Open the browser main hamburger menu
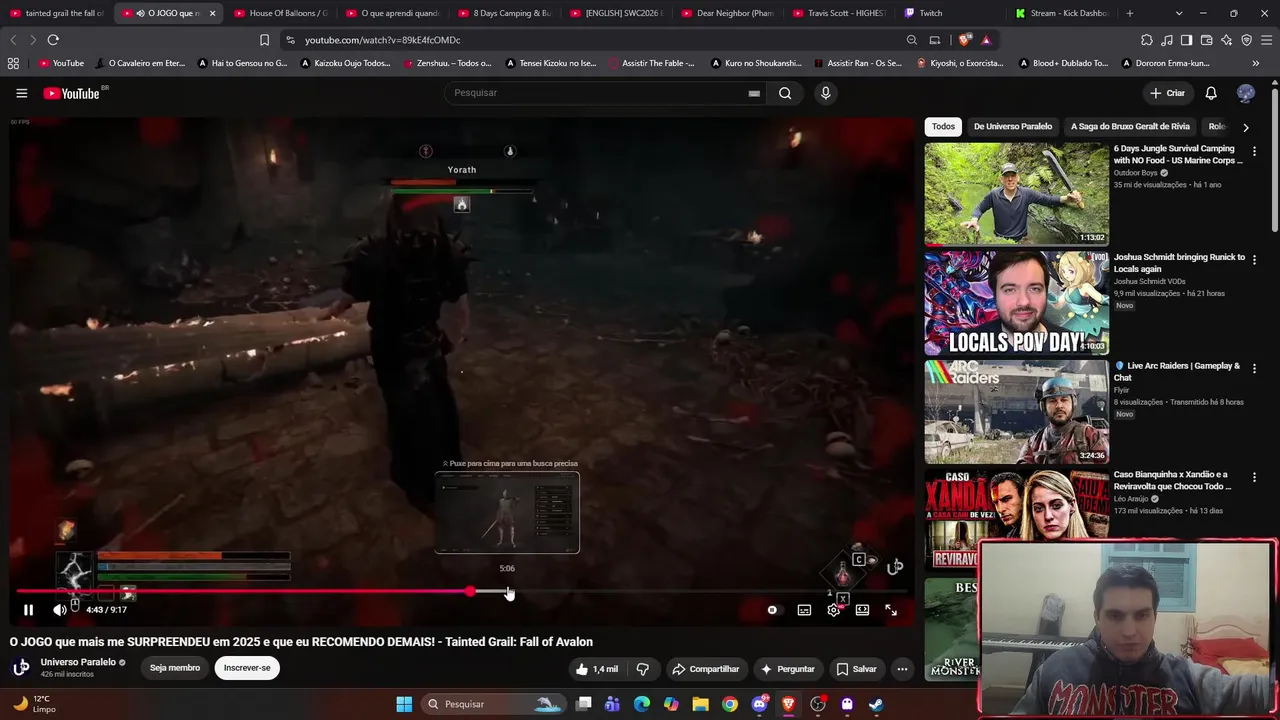This screenshot has width=1280, height=720. click(x=1266, y=40)
